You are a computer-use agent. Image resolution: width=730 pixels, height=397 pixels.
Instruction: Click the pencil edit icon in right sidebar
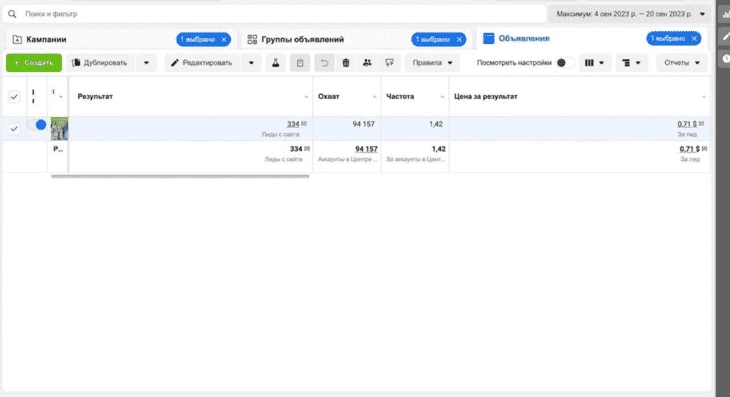[x=725, y=36]
